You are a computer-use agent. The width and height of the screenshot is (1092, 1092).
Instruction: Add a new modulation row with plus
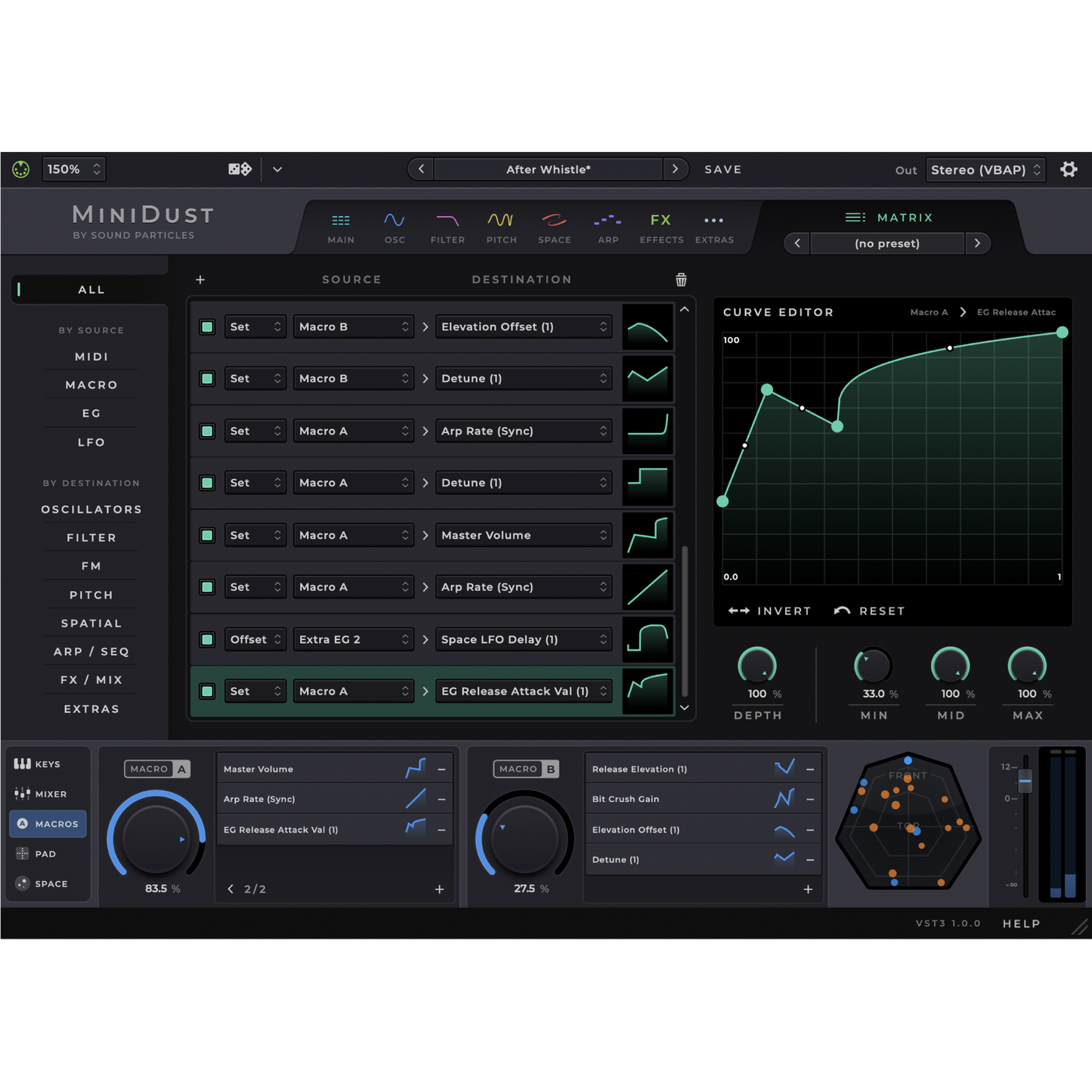(x=200, y=280)
